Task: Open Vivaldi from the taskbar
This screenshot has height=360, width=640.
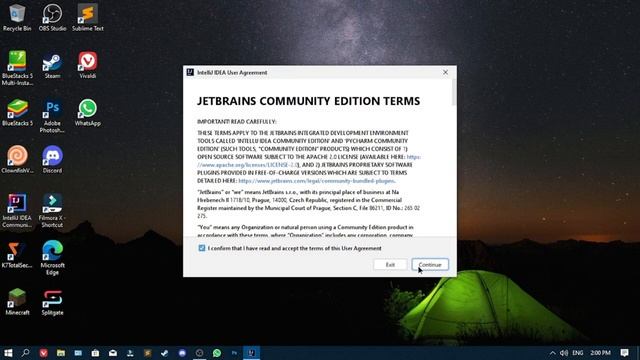Action: tap(43, 353)
